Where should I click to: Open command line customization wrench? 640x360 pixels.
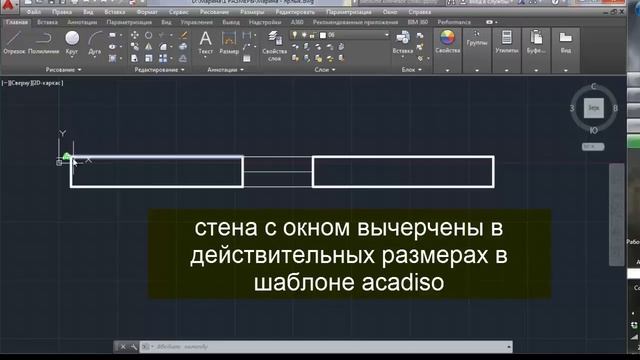(x=133, y=347)
